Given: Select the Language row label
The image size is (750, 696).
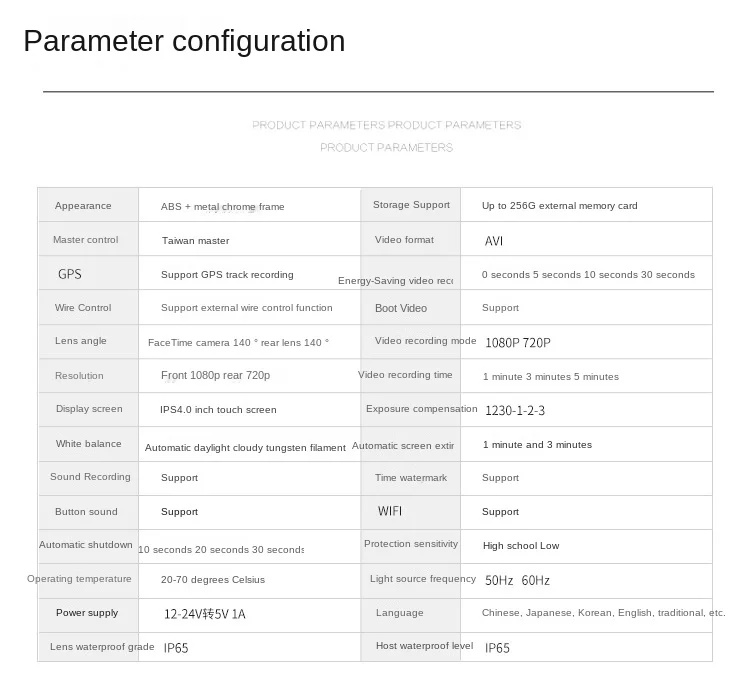Looking at the screenshot, I should point(399,613).
